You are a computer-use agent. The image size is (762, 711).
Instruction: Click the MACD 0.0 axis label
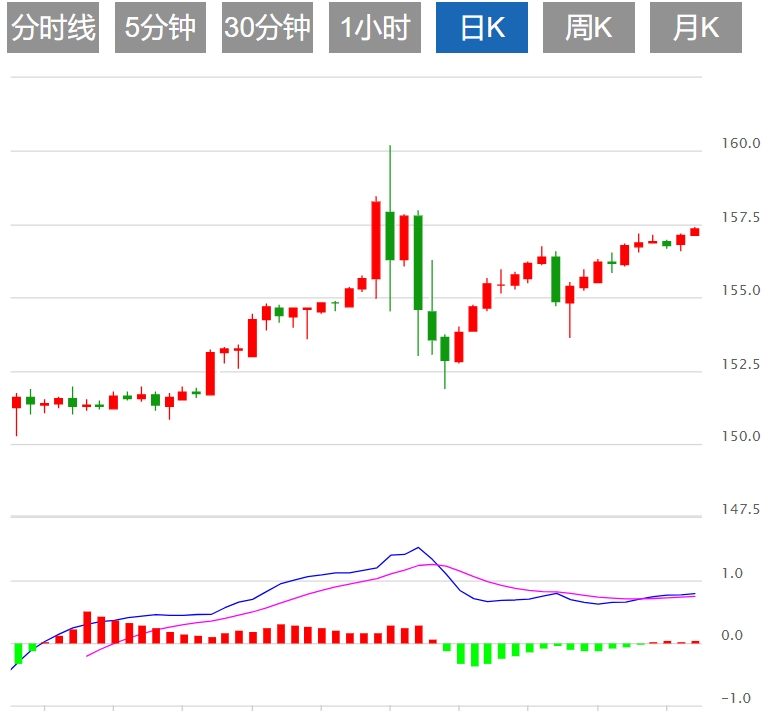tap(732, 635)
